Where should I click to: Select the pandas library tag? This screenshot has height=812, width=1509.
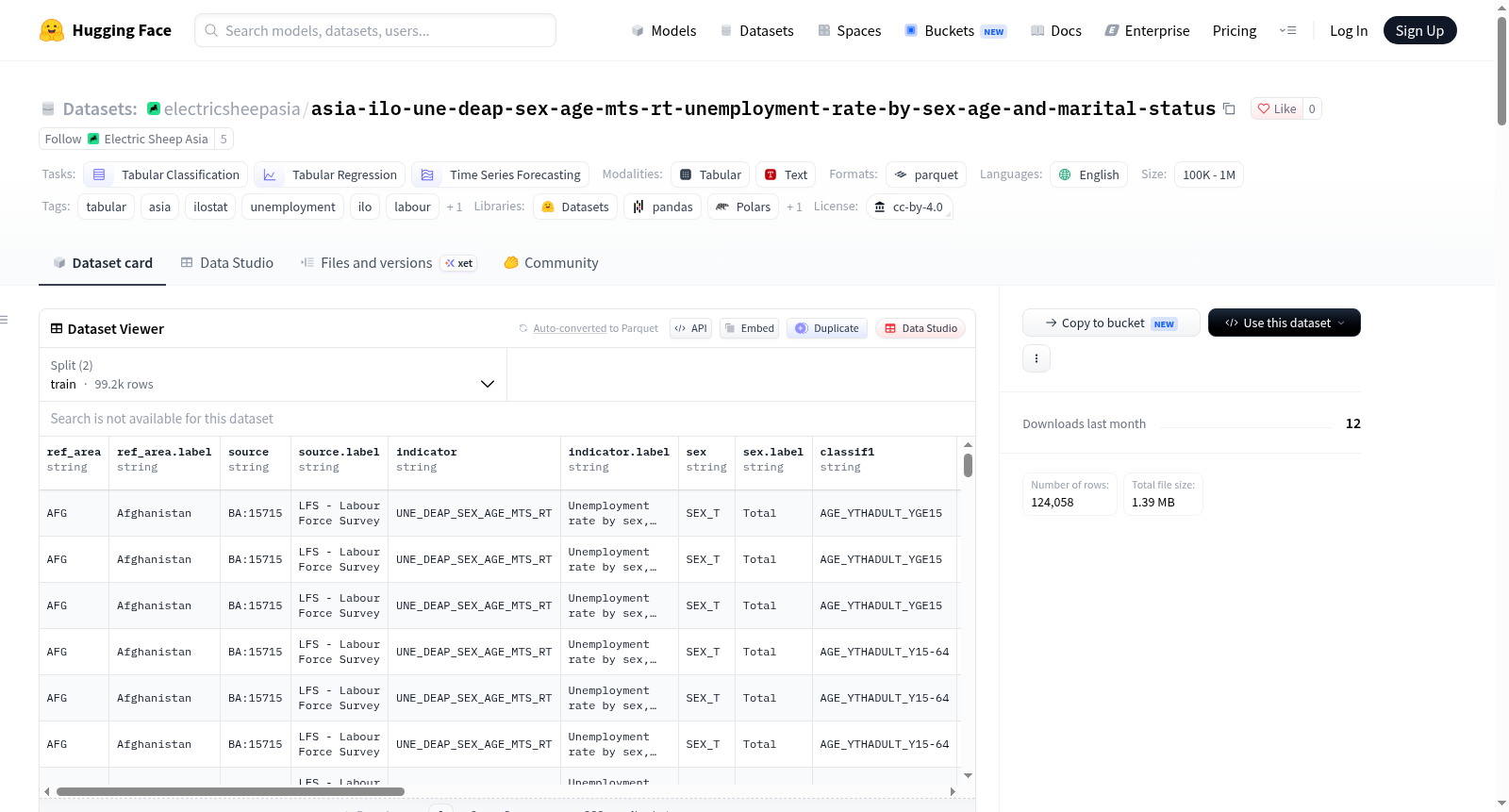click(662, 207)
